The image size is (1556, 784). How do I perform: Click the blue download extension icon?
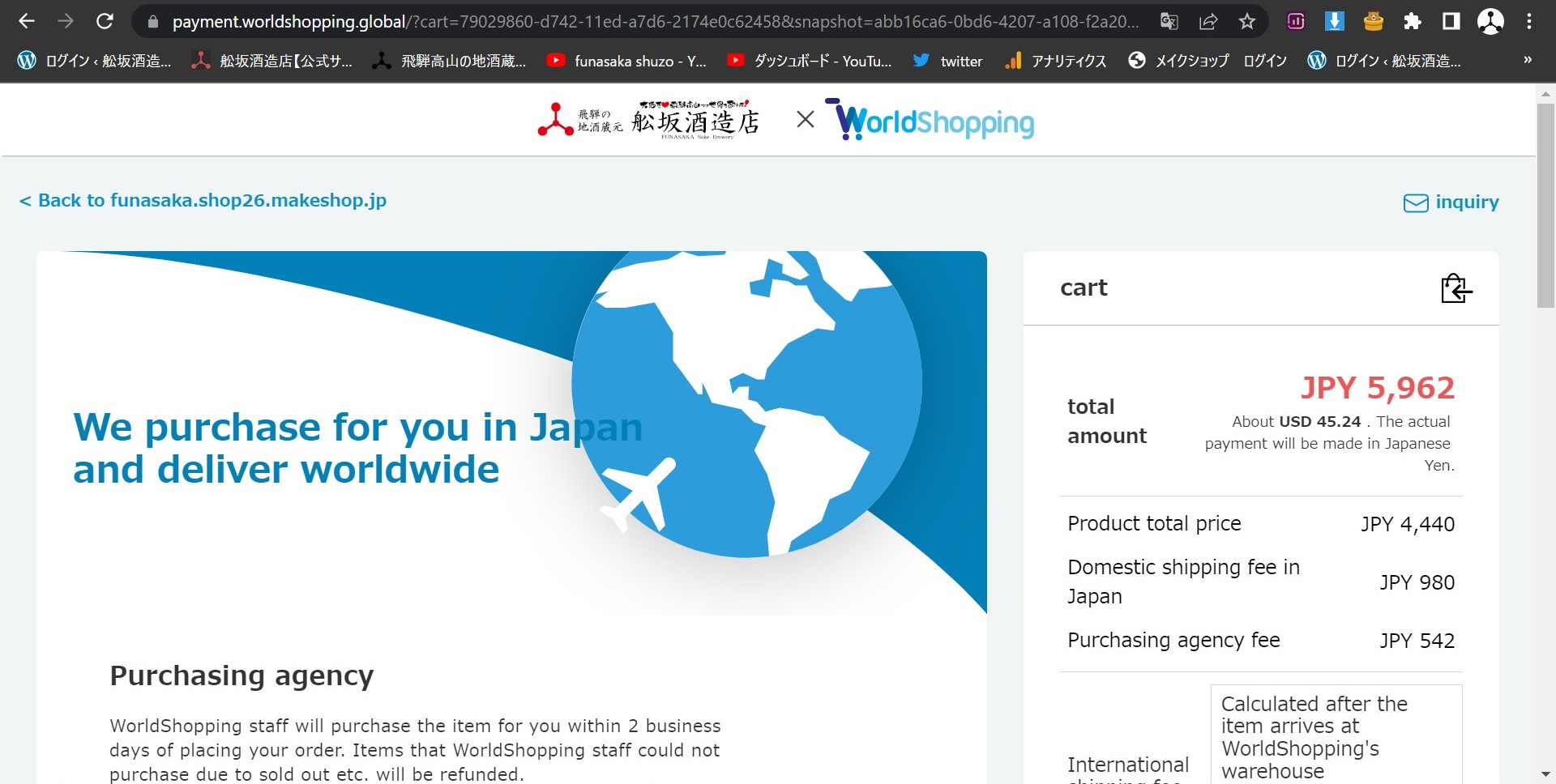(1334, 22)
